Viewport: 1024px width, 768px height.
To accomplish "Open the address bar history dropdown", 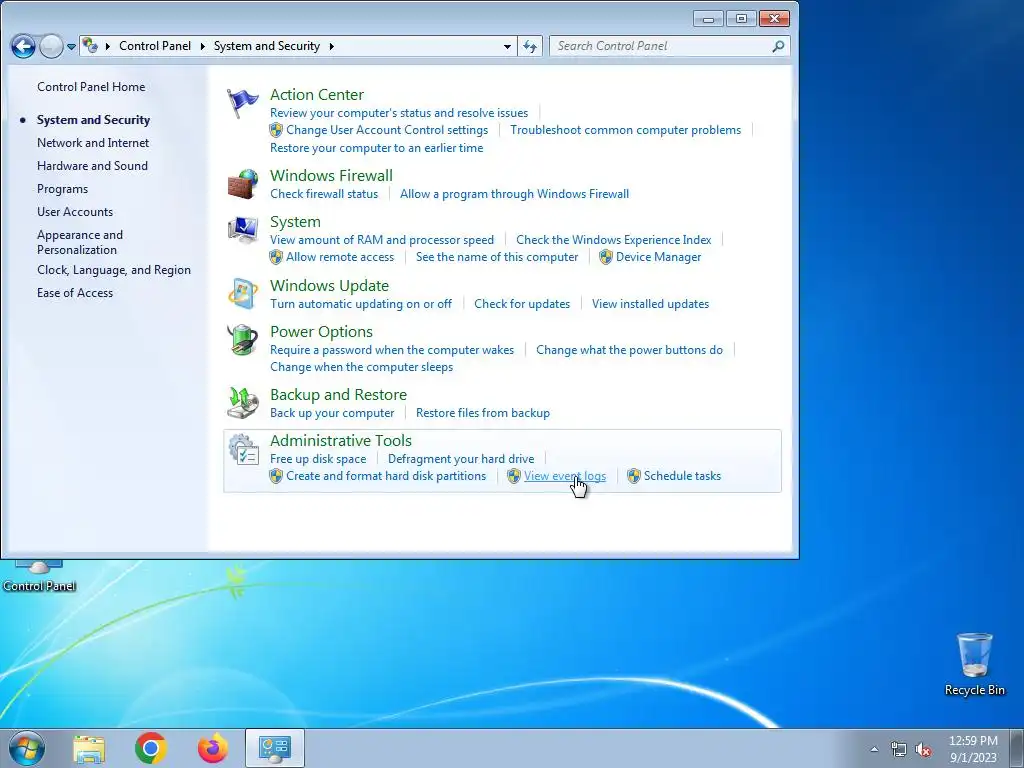I will pos(507,46).
